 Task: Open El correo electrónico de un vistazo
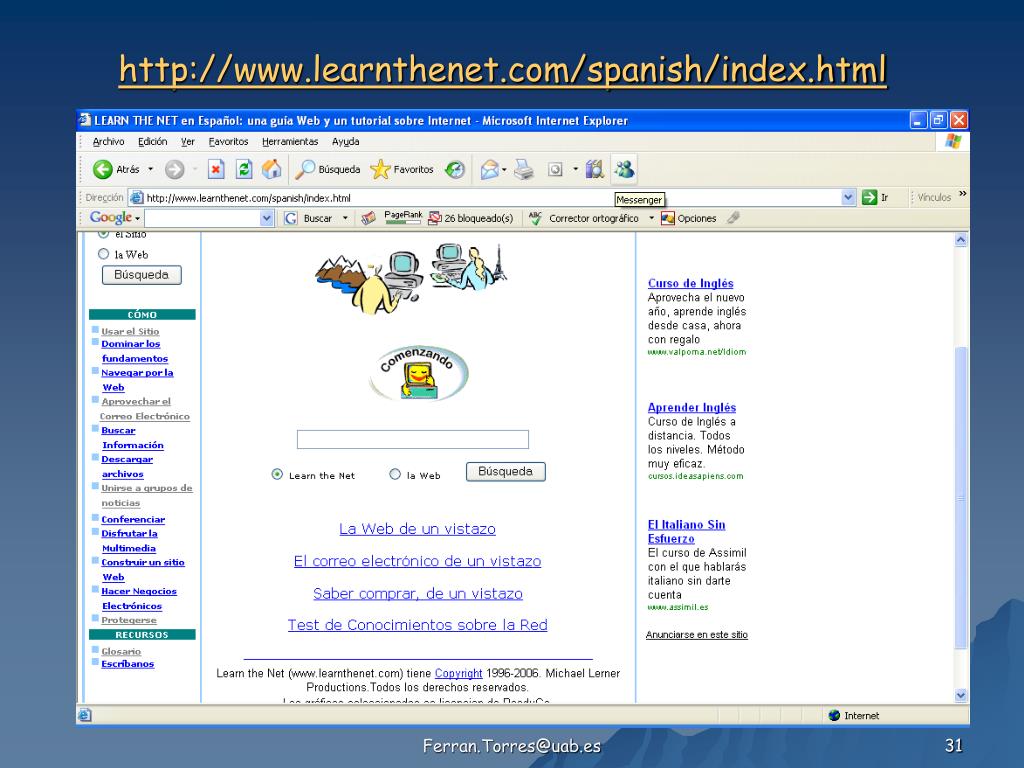[x=417, y=561]
